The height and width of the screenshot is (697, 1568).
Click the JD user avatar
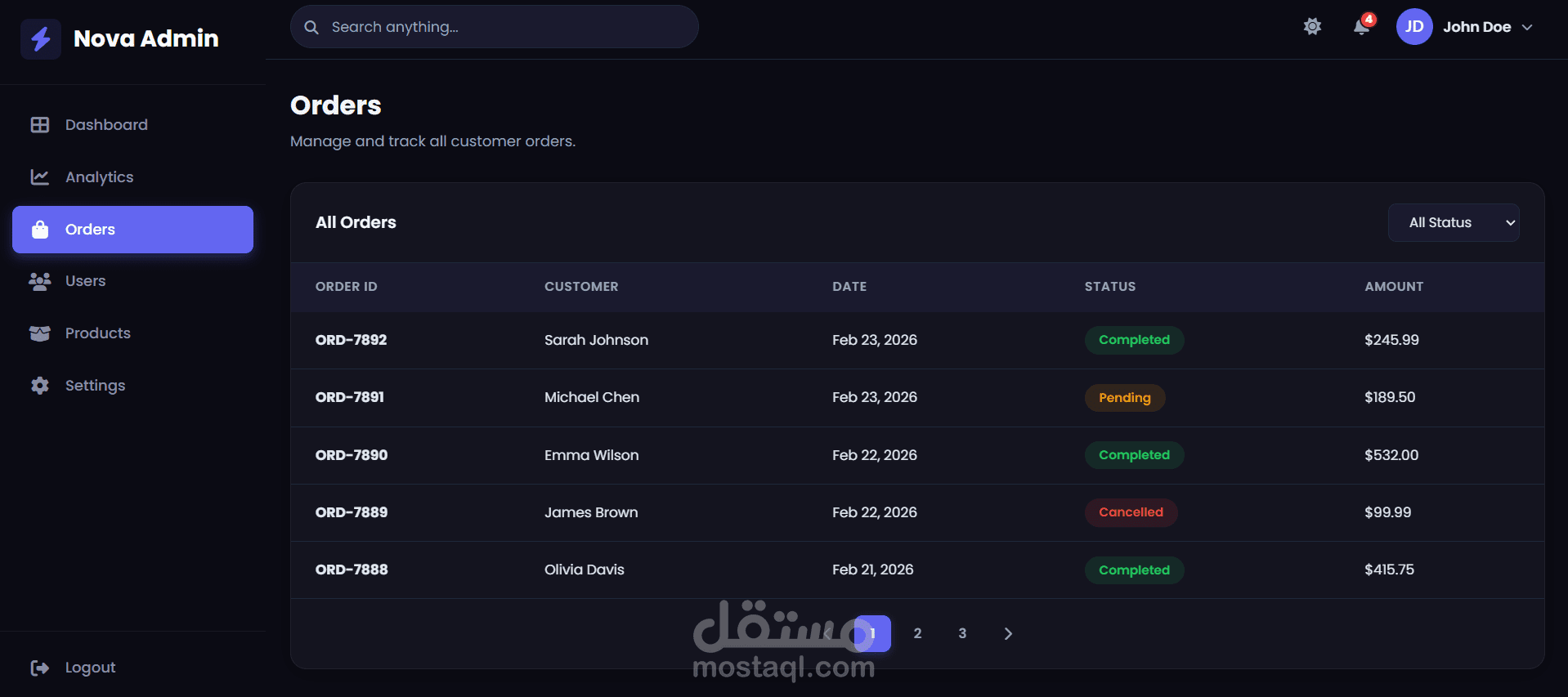point(1414,27)
